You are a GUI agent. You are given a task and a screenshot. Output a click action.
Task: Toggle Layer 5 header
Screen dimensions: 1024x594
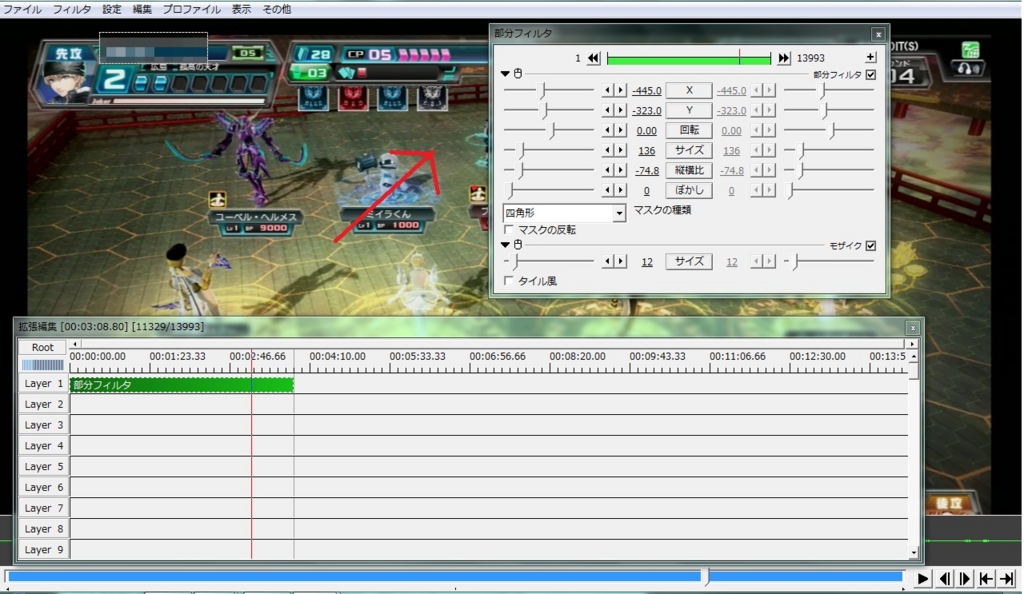tap(44, 467)
